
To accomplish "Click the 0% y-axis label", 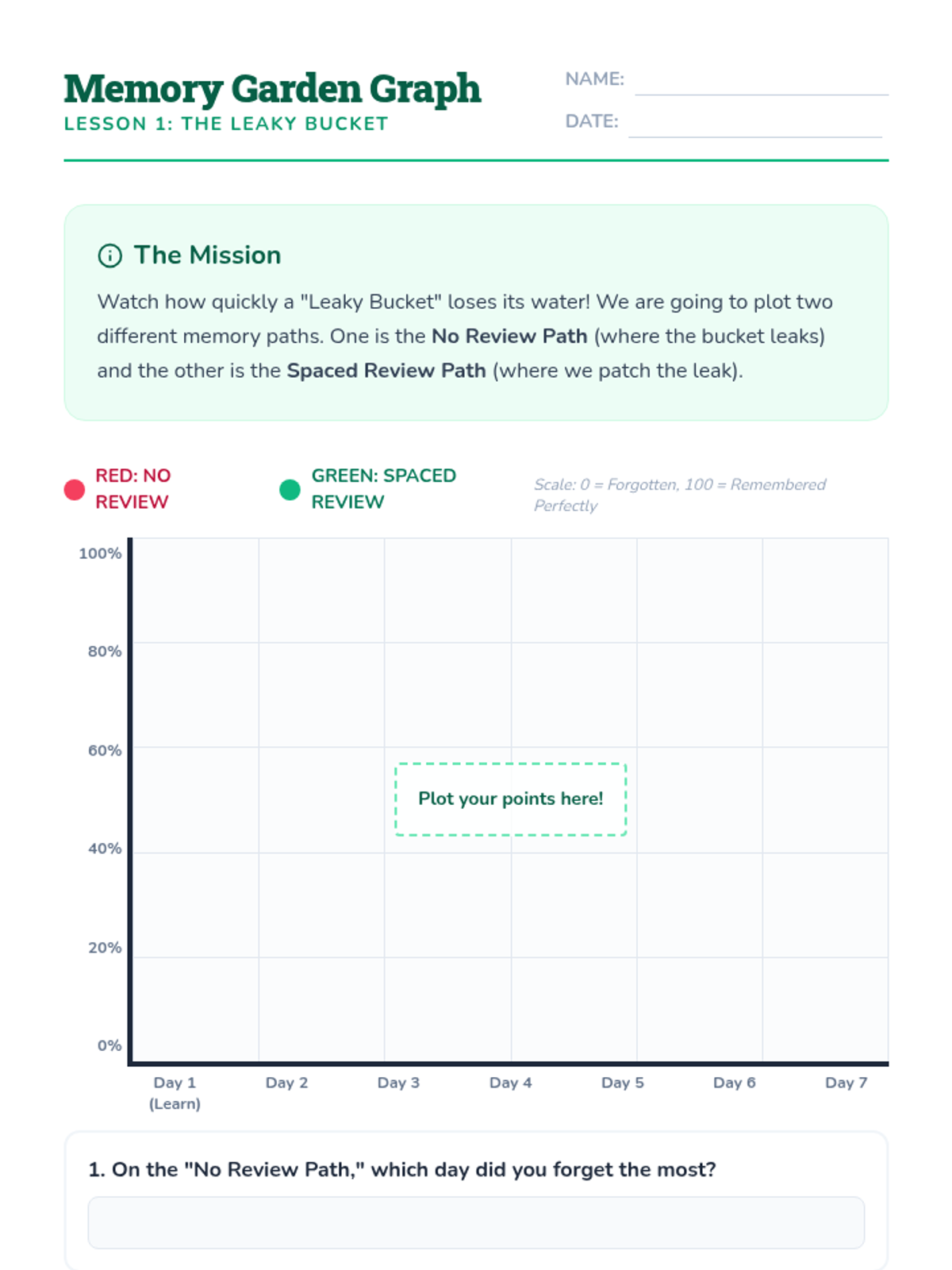I will [x=109, y=1045].
